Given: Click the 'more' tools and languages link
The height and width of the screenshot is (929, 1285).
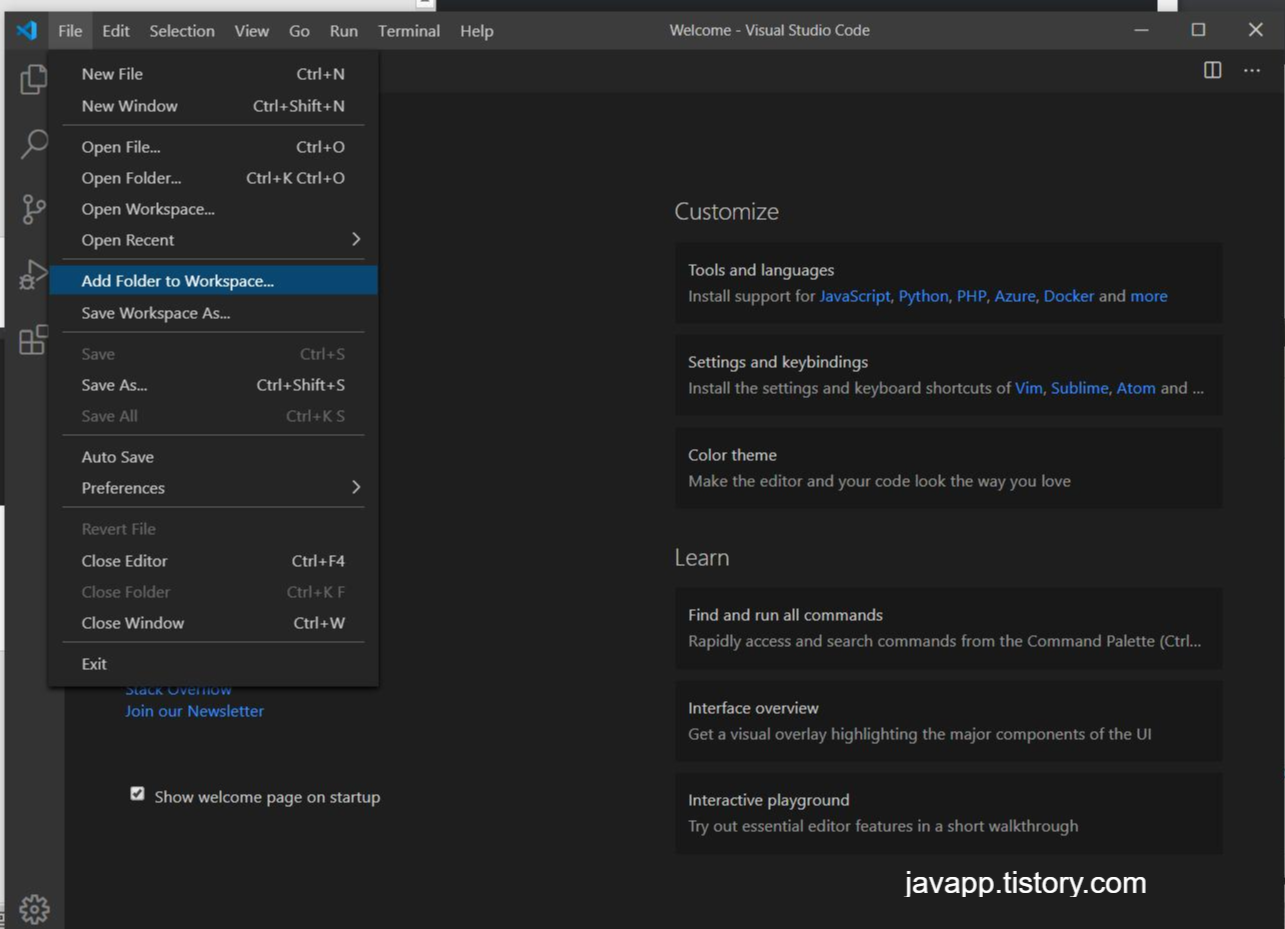Looking at the screenshot, I should pos(1149,296).
